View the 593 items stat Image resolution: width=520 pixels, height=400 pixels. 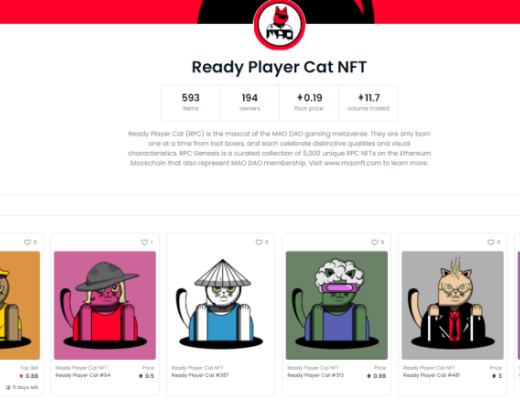190,102
